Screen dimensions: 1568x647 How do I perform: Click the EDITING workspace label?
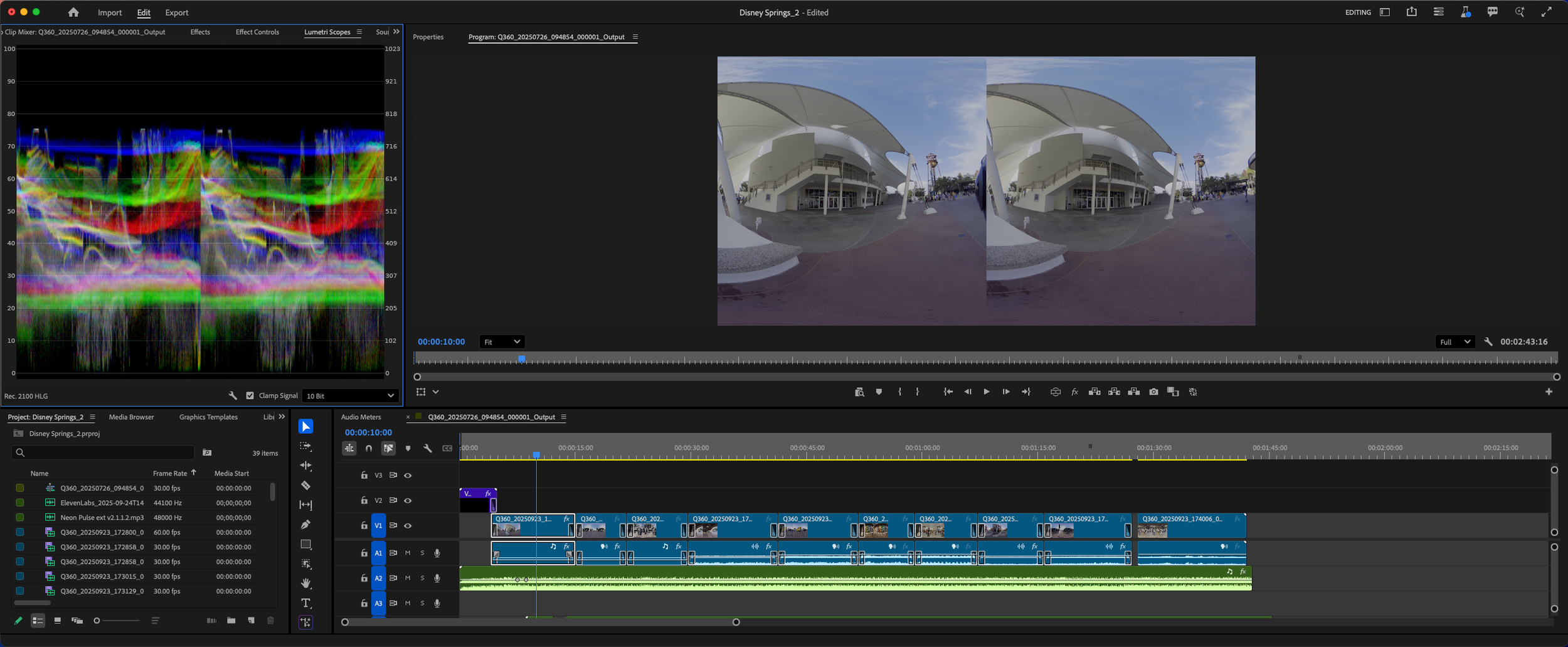1357,12
